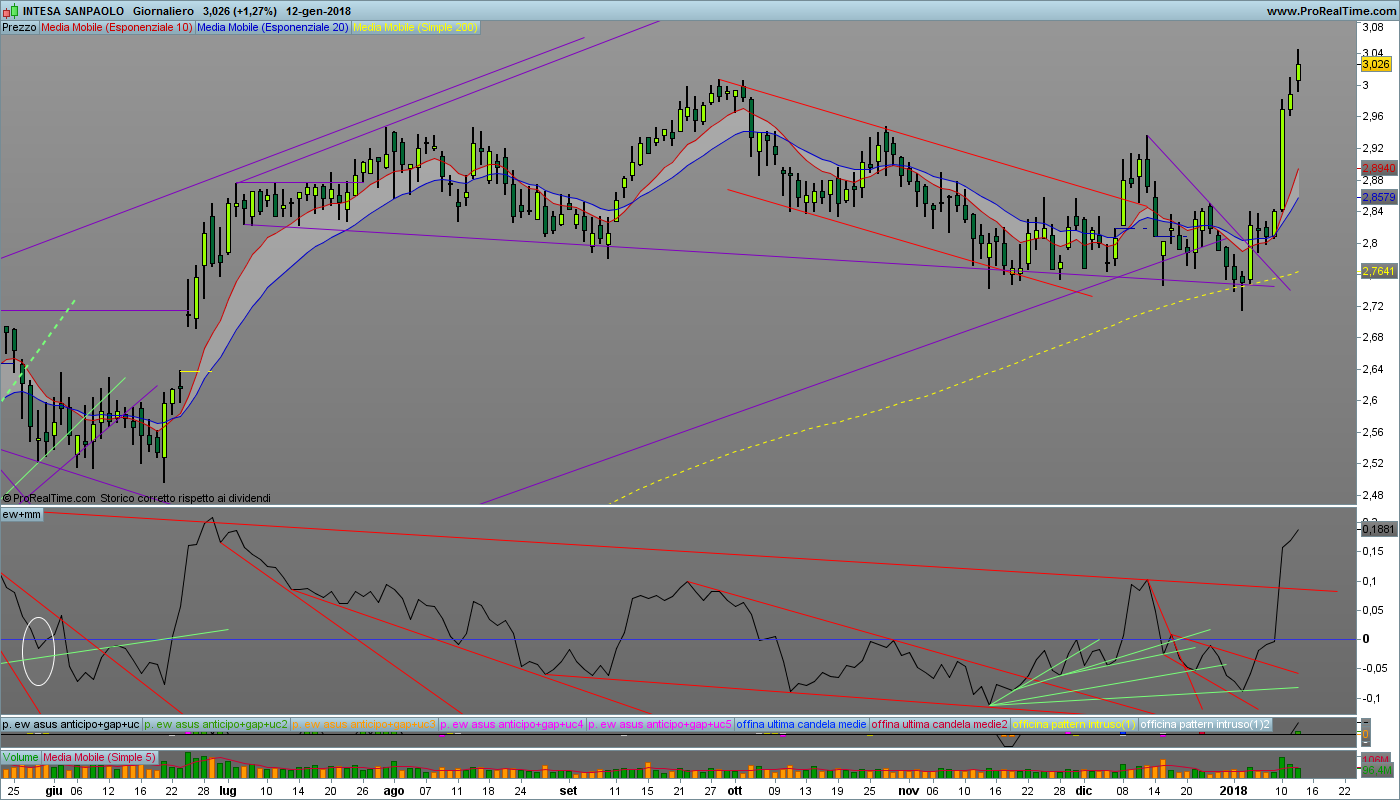Click the Giornaliero timeframe text
This screenshot has width=1400, height=800.
[x=163, y=11]
